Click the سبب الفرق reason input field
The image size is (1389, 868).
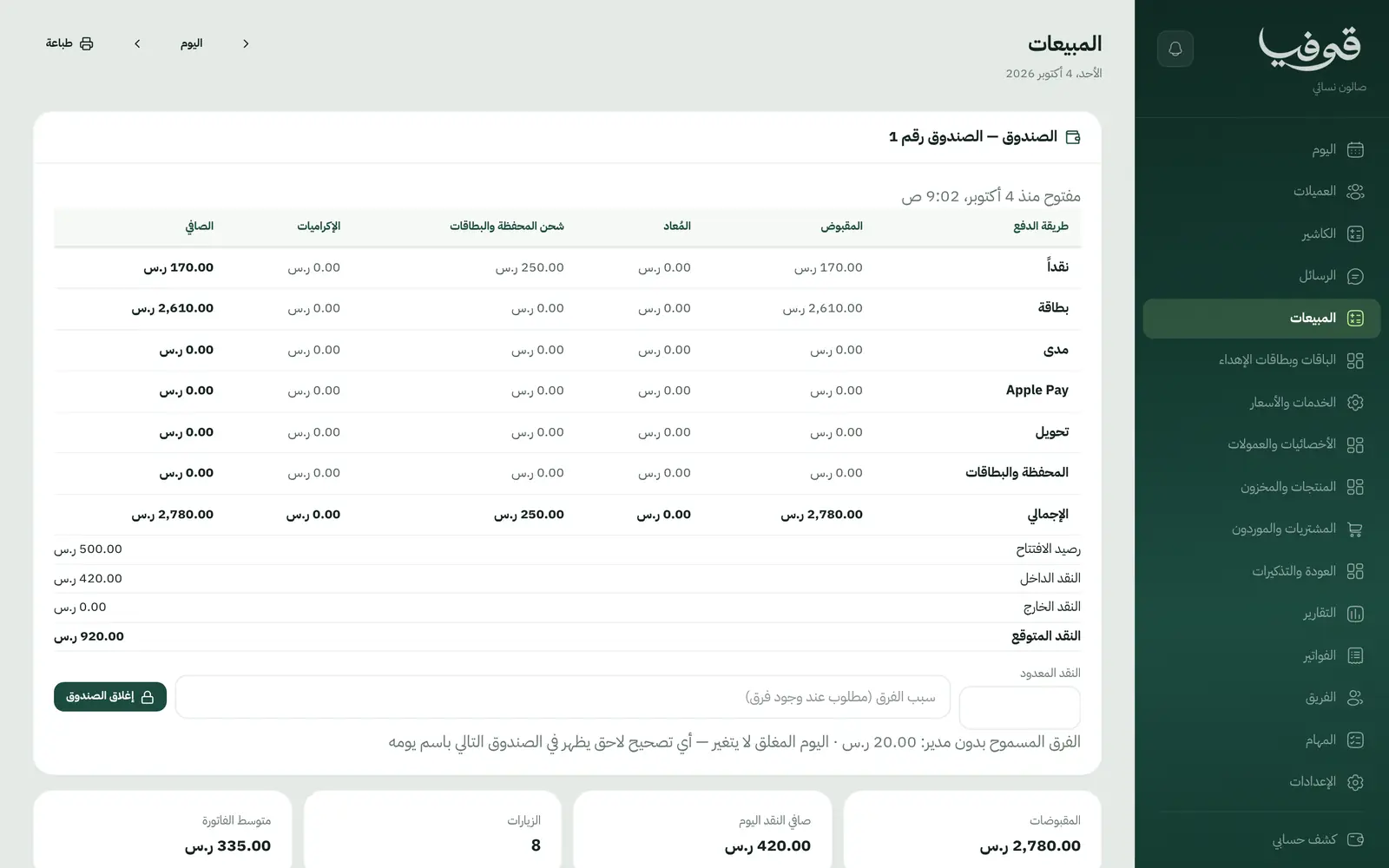563,697
